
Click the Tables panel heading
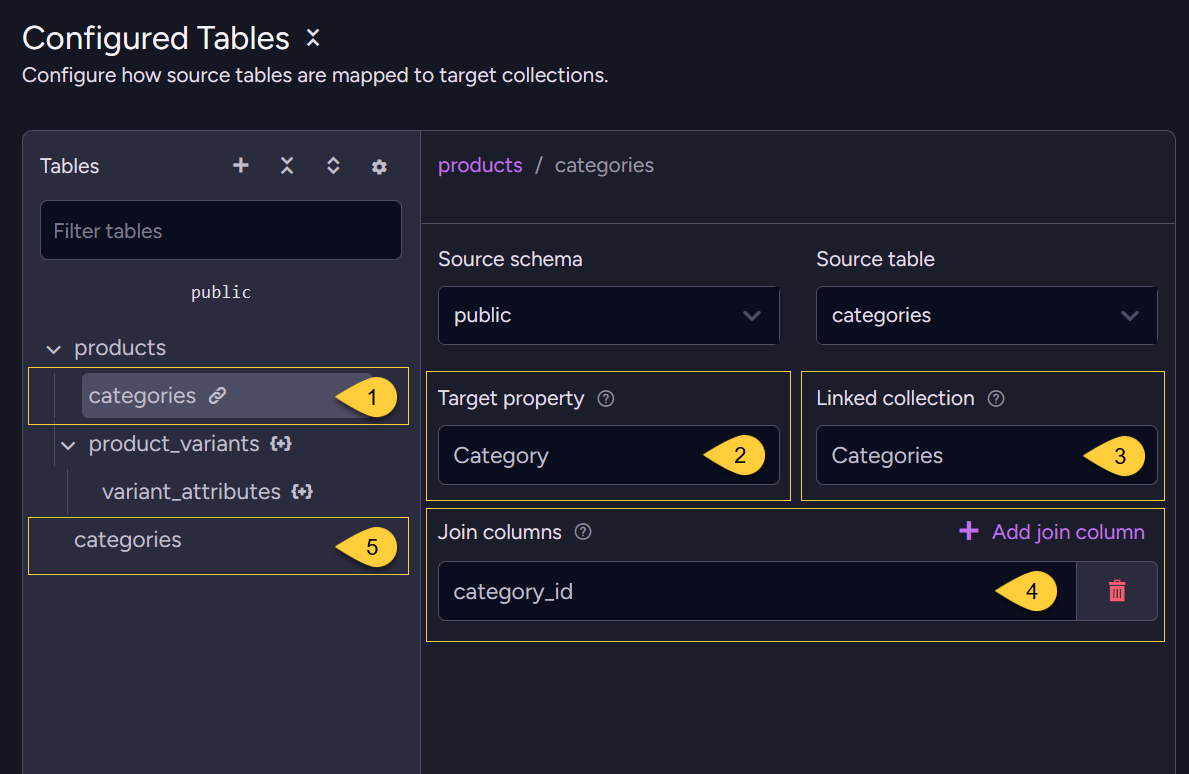click(x=70, y=166)
